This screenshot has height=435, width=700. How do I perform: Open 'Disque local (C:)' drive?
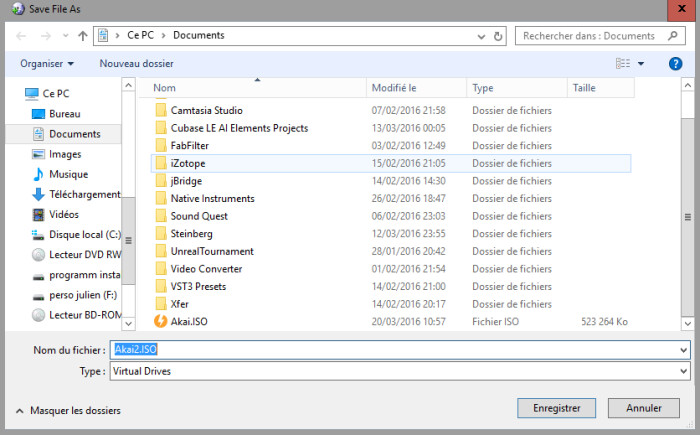[x=85, y=234]
